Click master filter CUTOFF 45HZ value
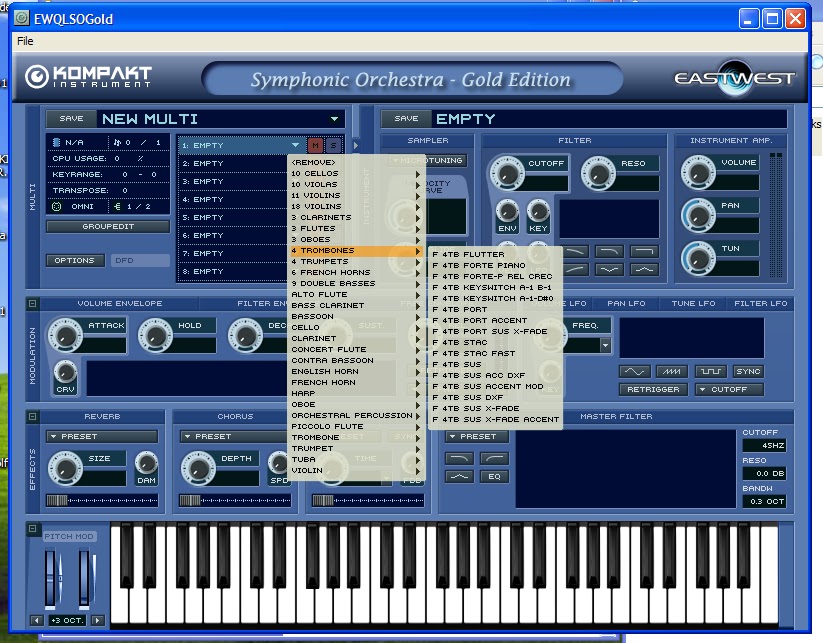 click(764, 446)
